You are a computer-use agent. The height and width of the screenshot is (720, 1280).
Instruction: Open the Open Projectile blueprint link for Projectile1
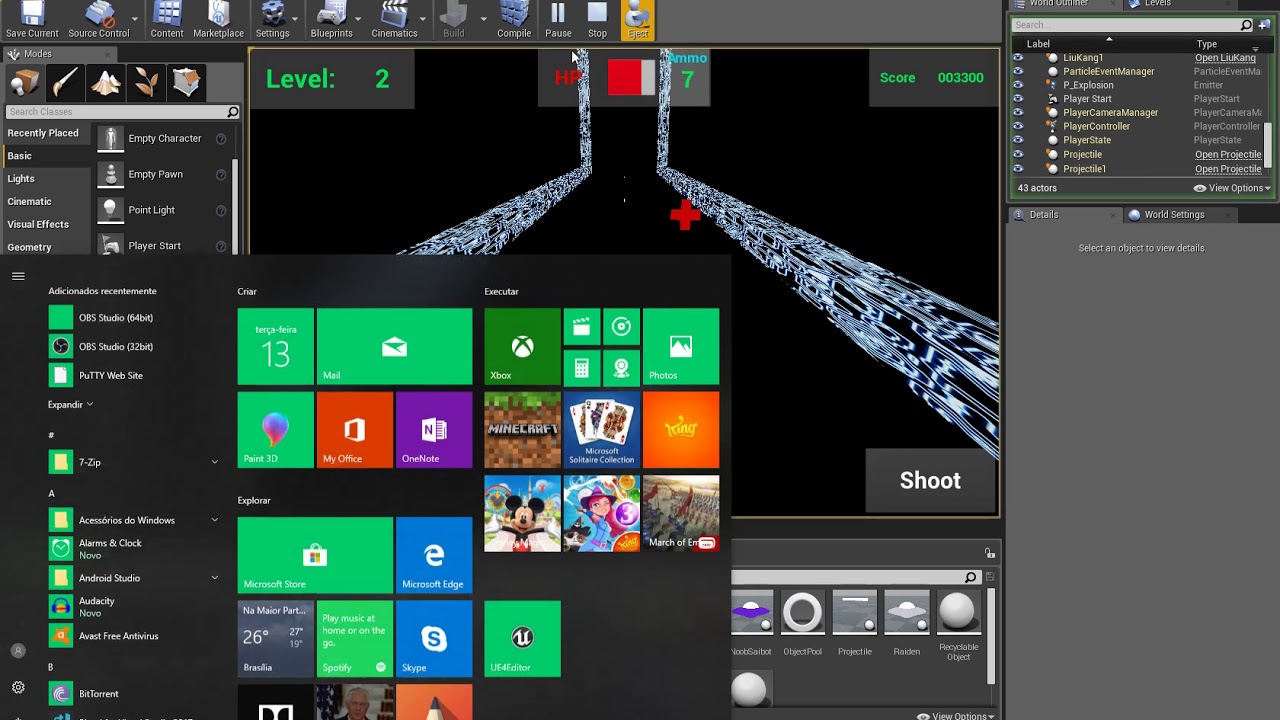[x=1228, y=169]
